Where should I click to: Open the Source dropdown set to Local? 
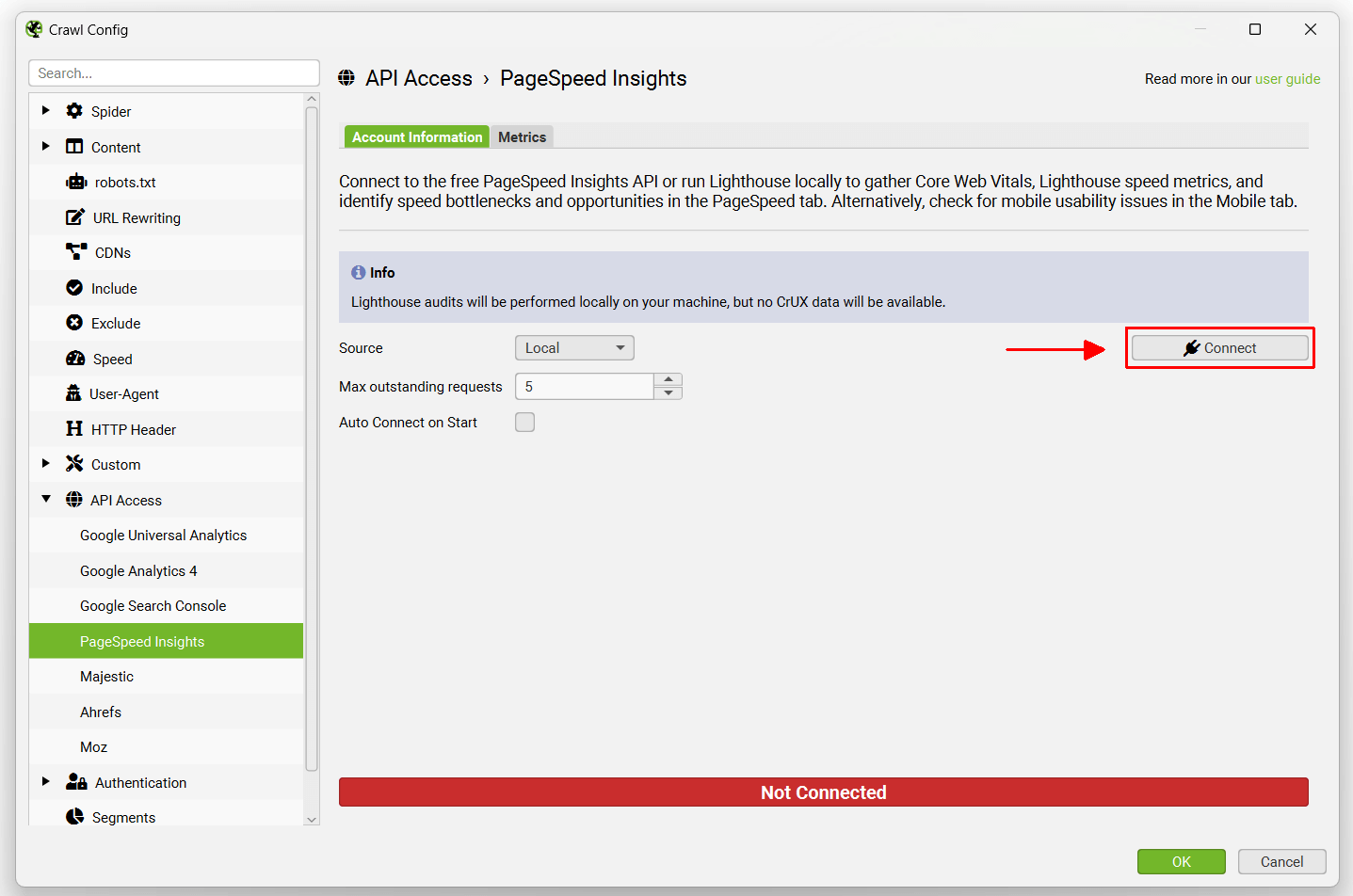(574, 348)
